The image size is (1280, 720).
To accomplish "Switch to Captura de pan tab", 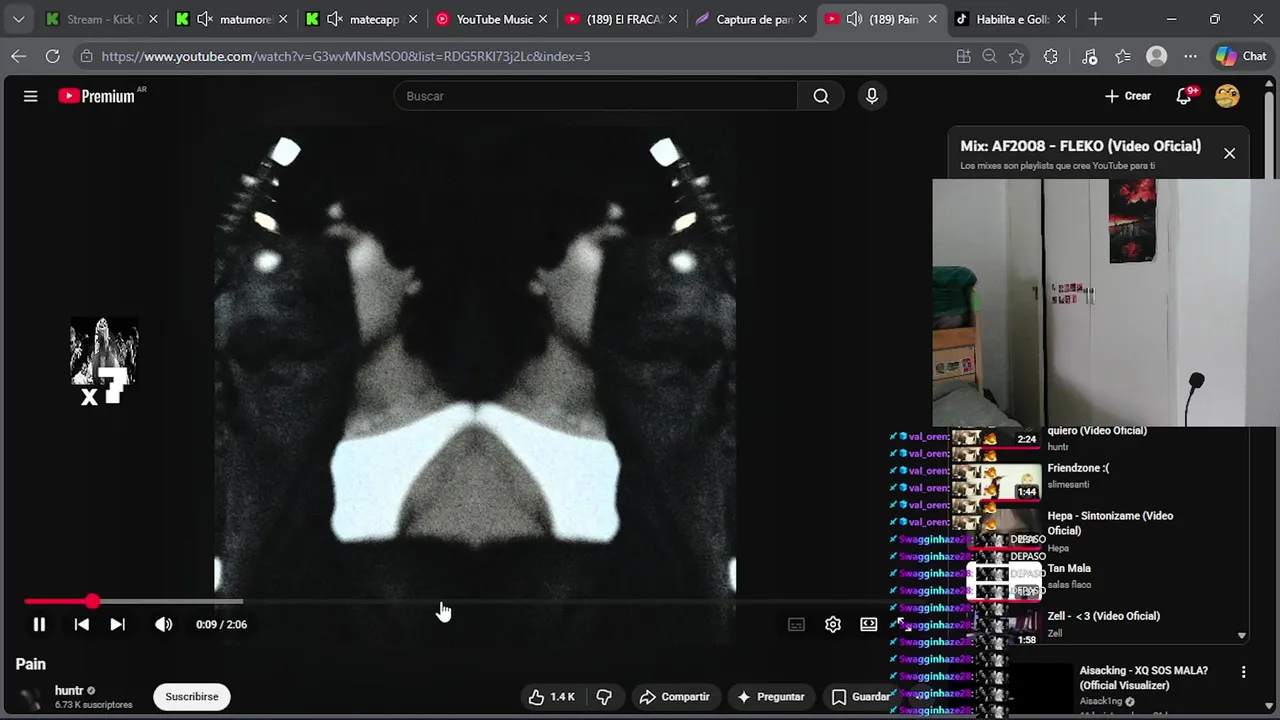I will click(x=752, y=19).
